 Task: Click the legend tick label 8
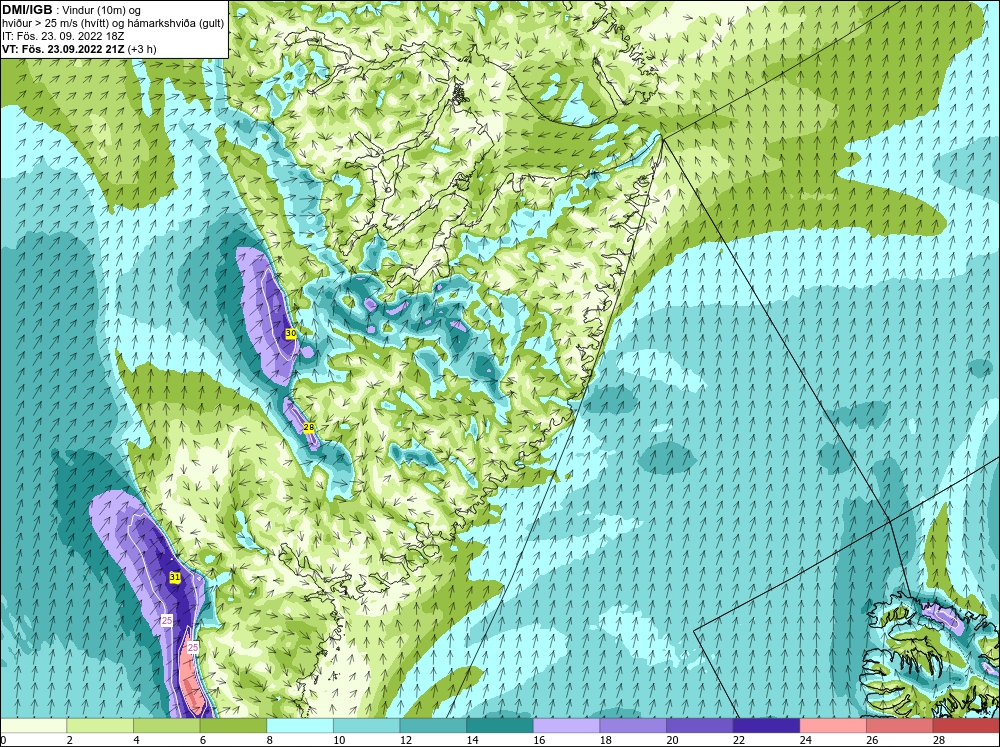[x=269, y=740]
